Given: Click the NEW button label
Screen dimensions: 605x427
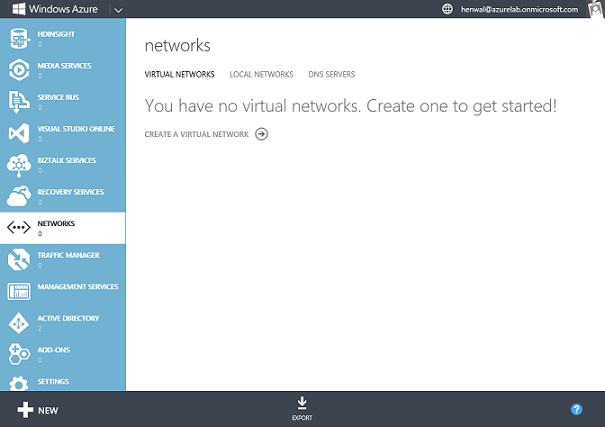Looking at the screenshot, I should tap(48, 410).
